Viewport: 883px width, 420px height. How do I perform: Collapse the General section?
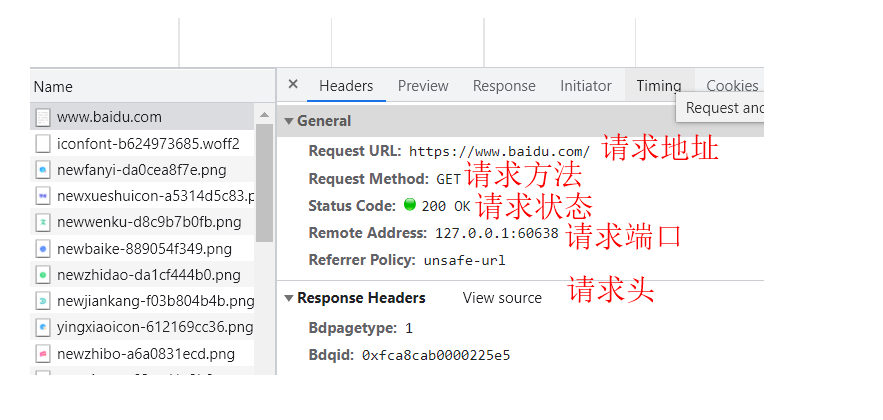coord(289,121)
